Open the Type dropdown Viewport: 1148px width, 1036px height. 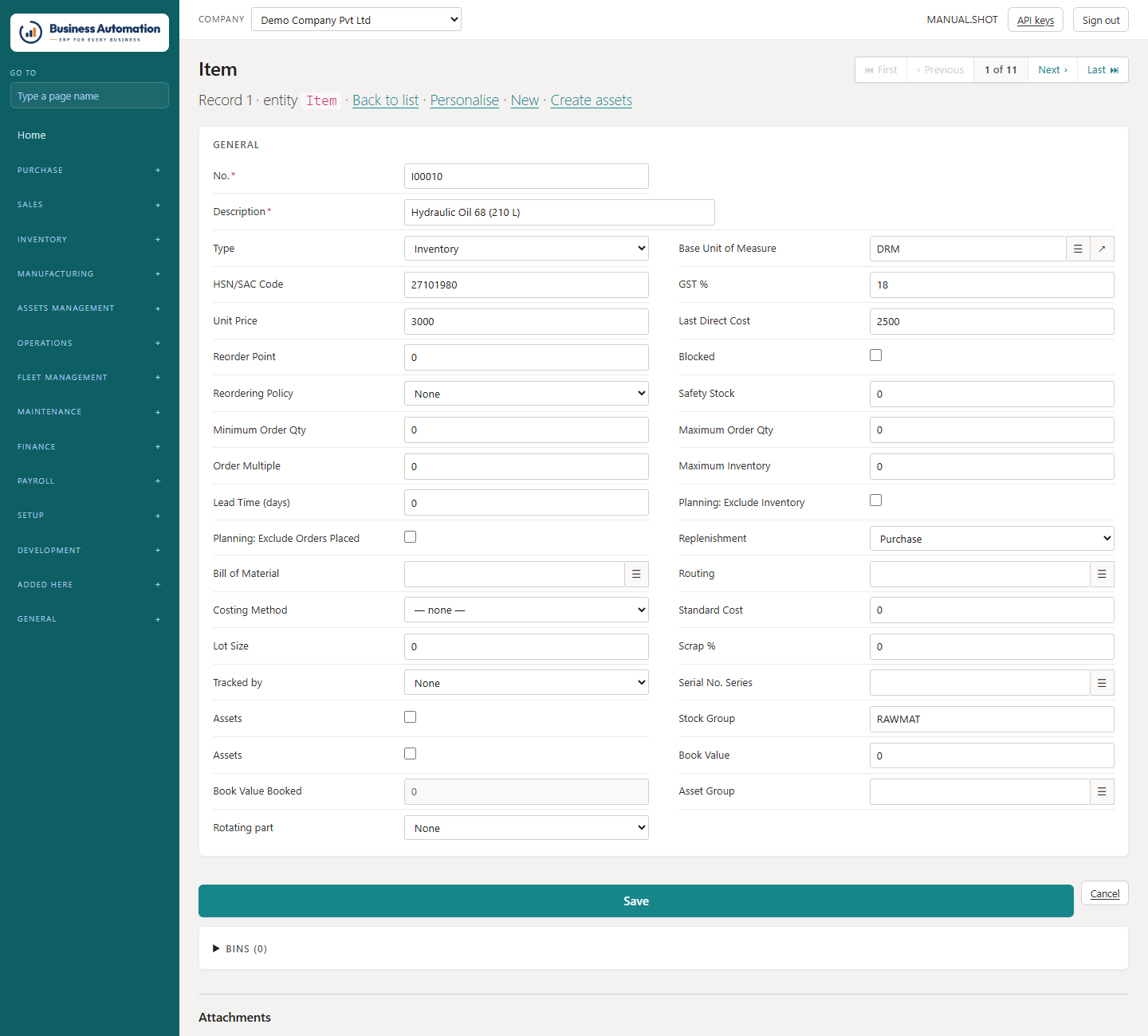click(526, 249)
